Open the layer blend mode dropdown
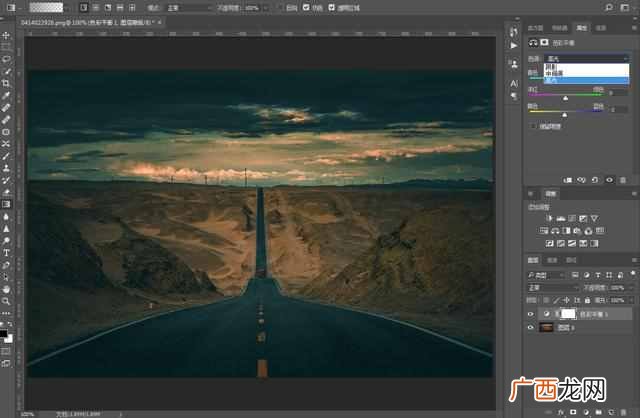The image size is (640, 418). tap(553, 287)
